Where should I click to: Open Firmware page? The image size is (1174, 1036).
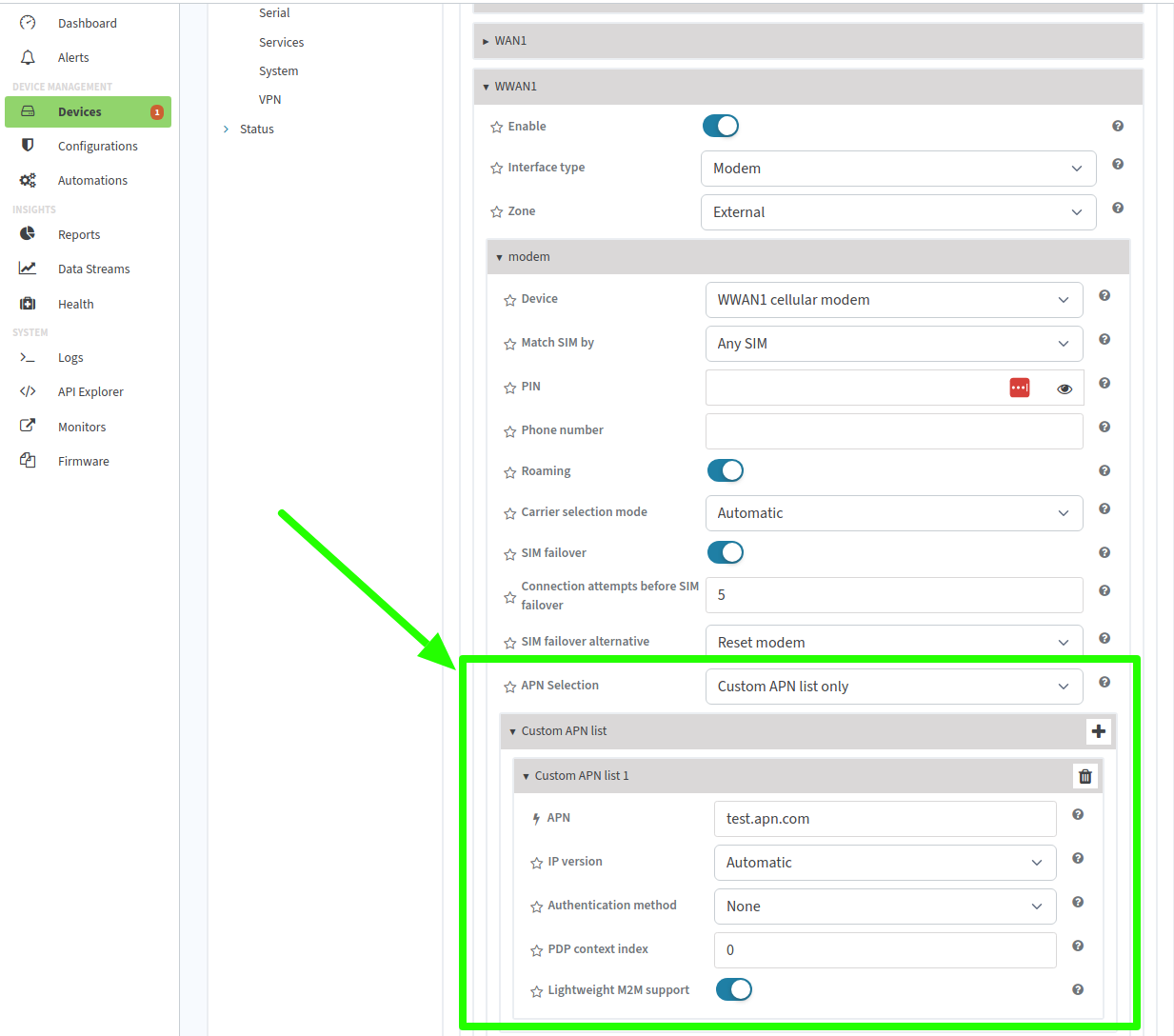pos(83,461)
